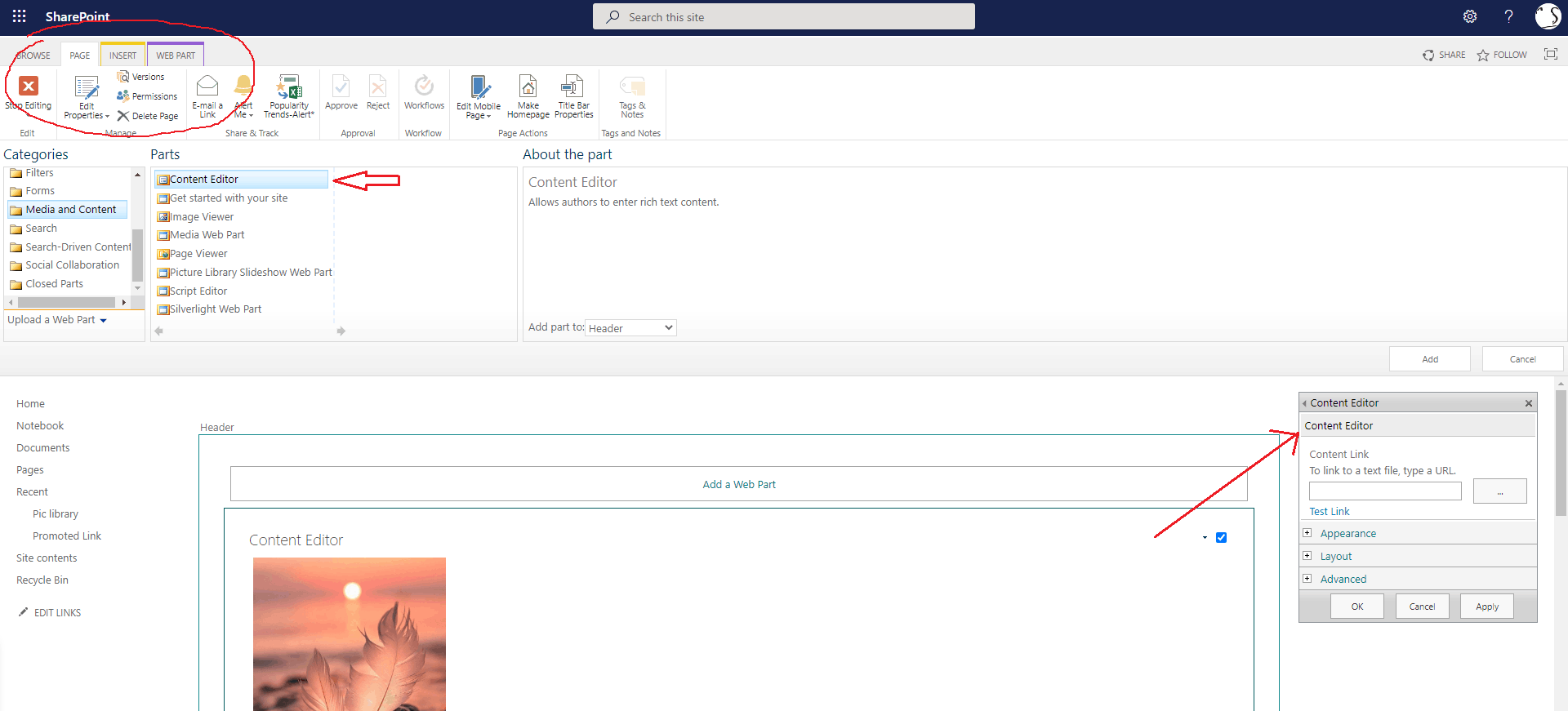This screenshot has width=1568, height=711.
Task: Click the FOLLOW star button
Action: (x=1502, y=55)
